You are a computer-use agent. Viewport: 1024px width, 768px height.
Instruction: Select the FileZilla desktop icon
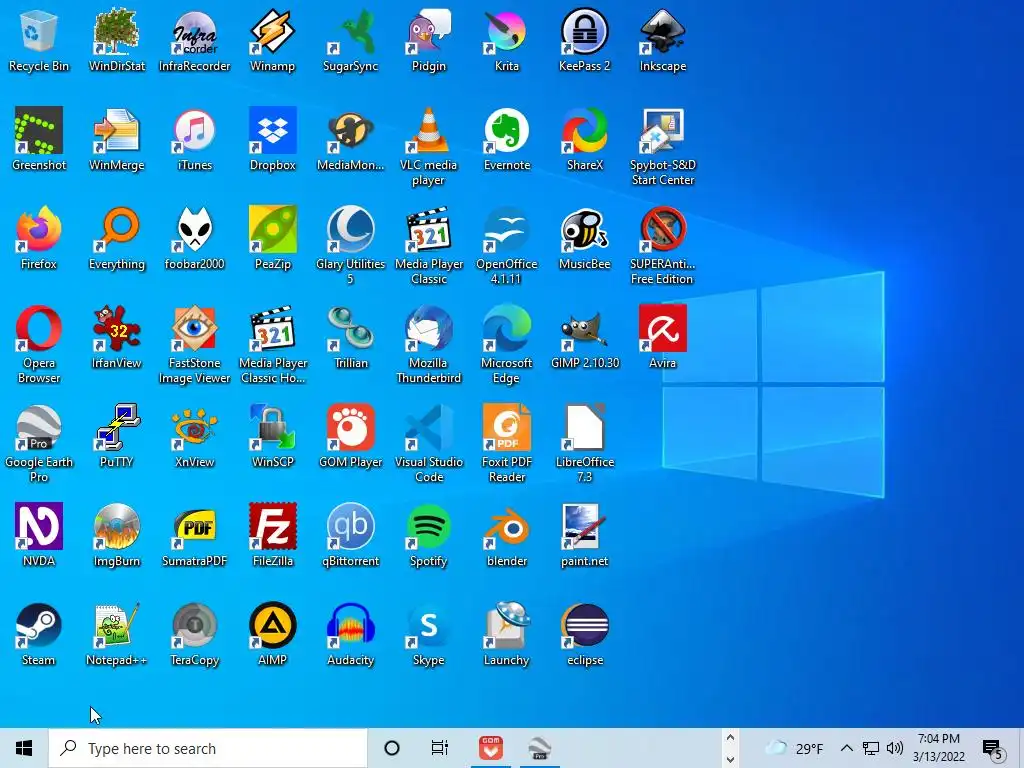coord(272,536)
